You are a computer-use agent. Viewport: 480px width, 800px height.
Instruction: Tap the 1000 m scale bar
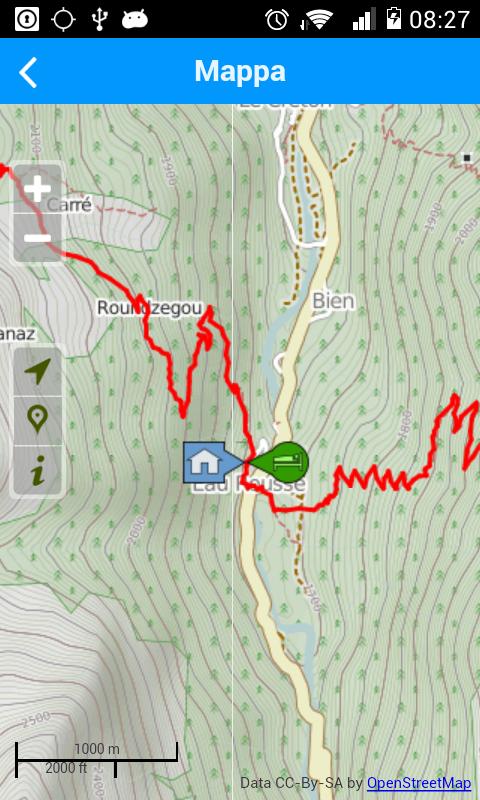point(97,759)
